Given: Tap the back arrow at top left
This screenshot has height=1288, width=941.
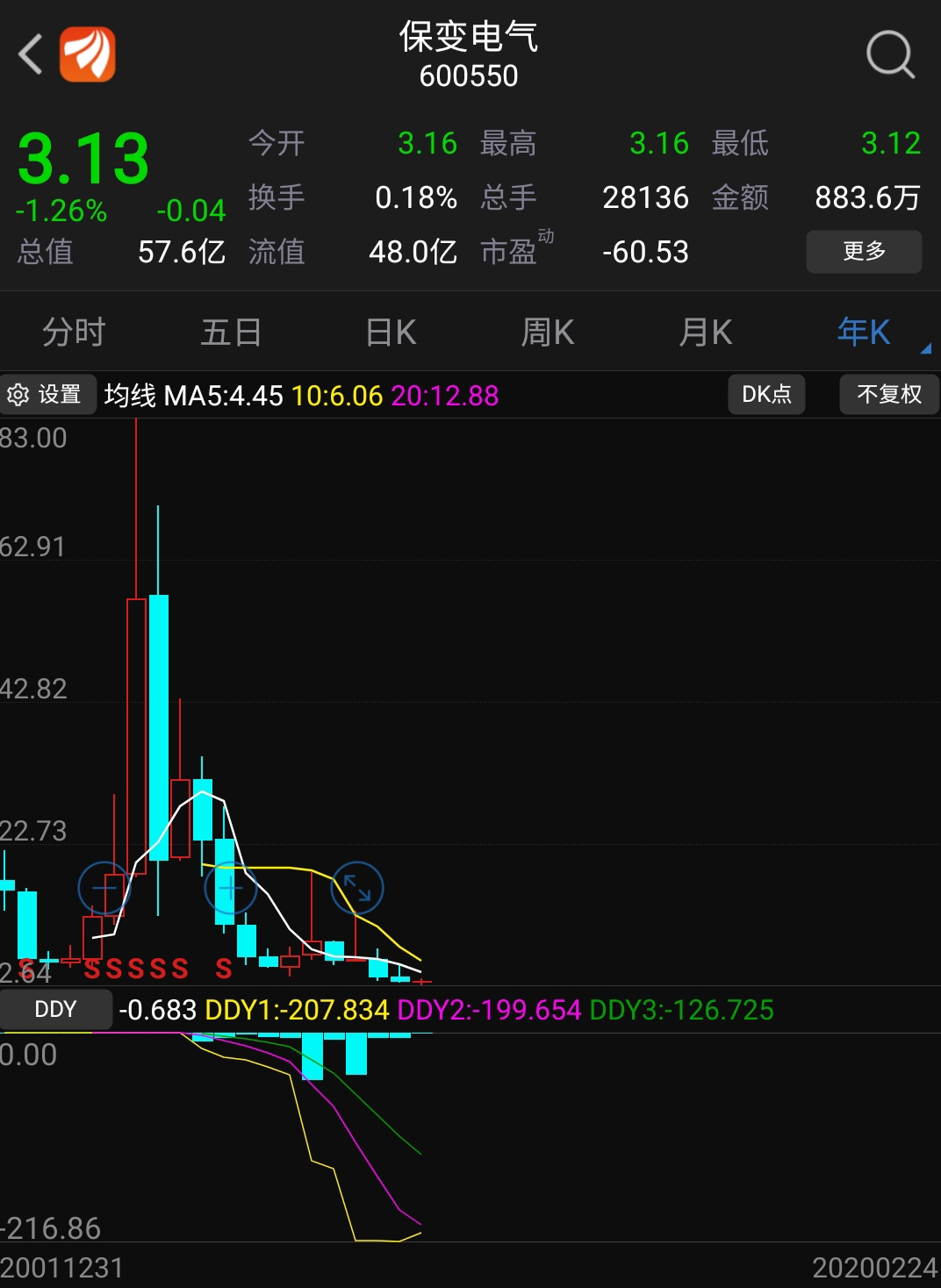Looking at the screenshot, I should 32,54.
